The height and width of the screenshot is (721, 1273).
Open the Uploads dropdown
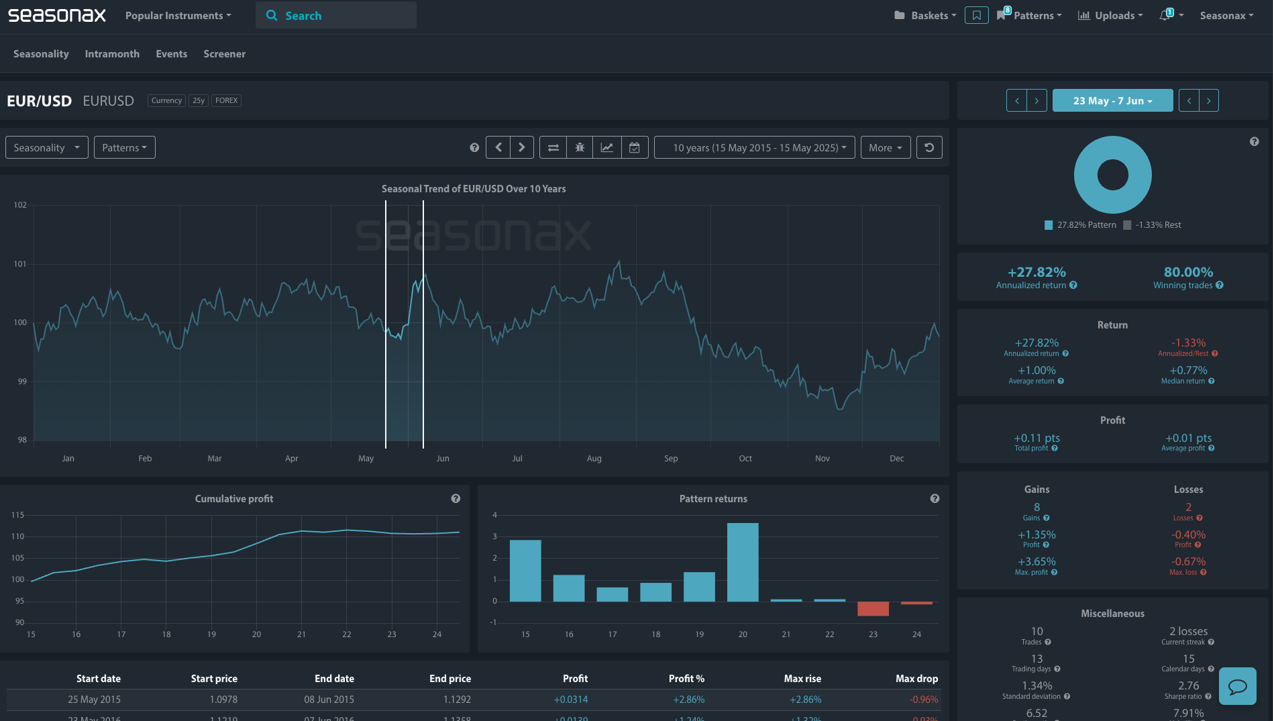click(1110, 15)
